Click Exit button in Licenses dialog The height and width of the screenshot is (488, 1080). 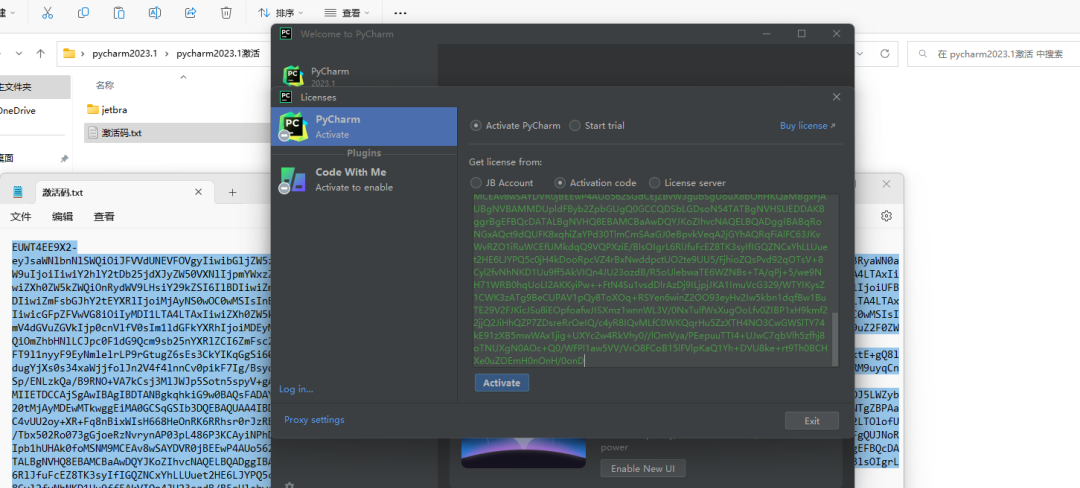click(x=812, y=421)
